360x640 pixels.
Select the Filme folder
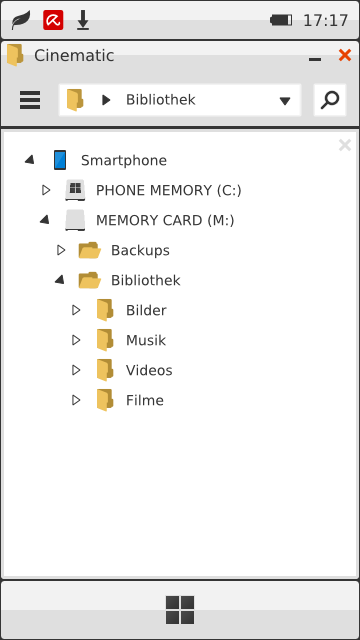coord(144,400)
